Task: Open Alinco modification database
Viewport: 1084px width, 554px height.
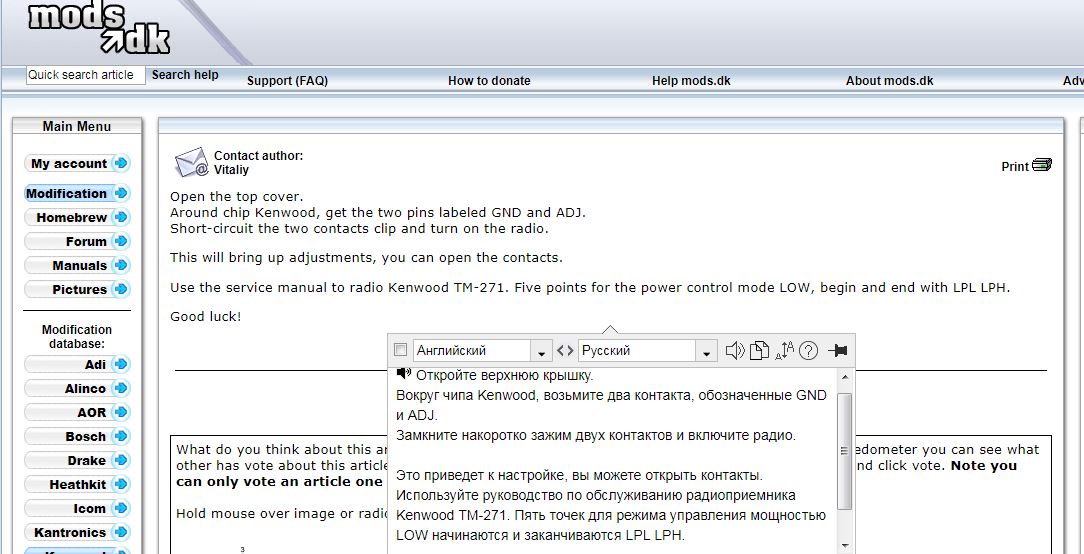Action: click(77, 388)
